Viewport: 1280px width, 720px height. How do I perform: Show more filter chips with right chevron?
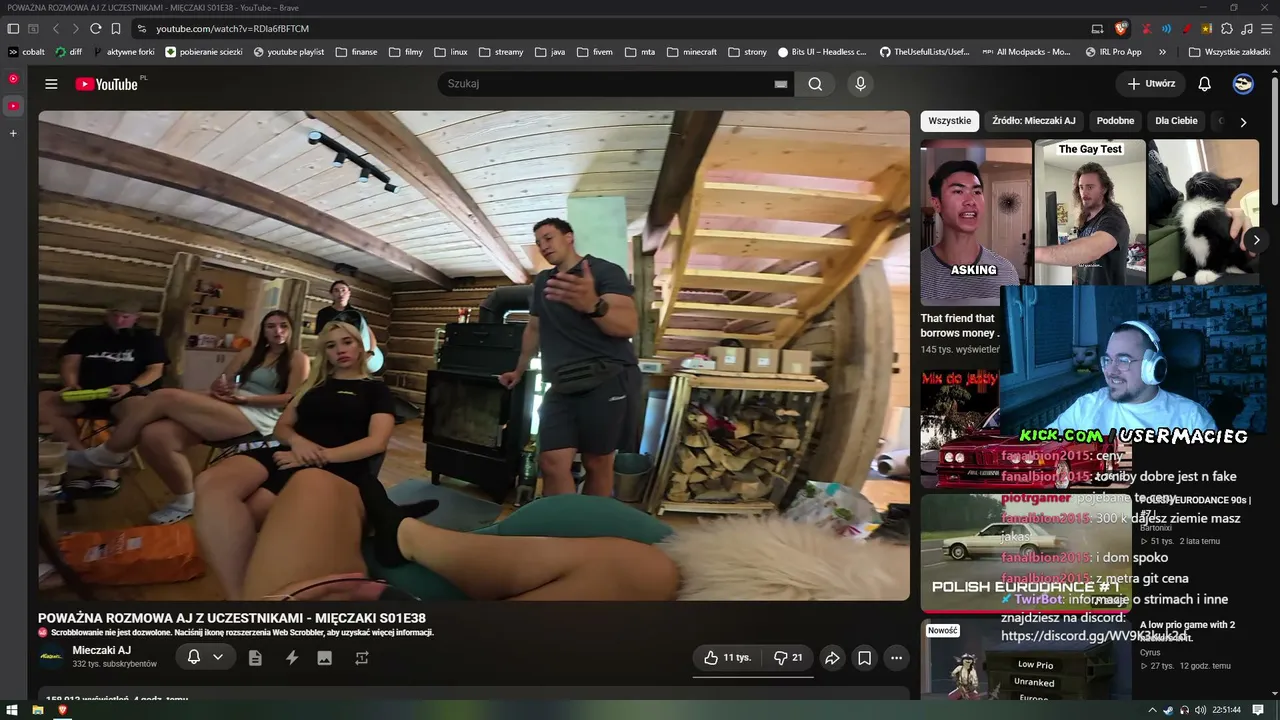coord(1243,122)
